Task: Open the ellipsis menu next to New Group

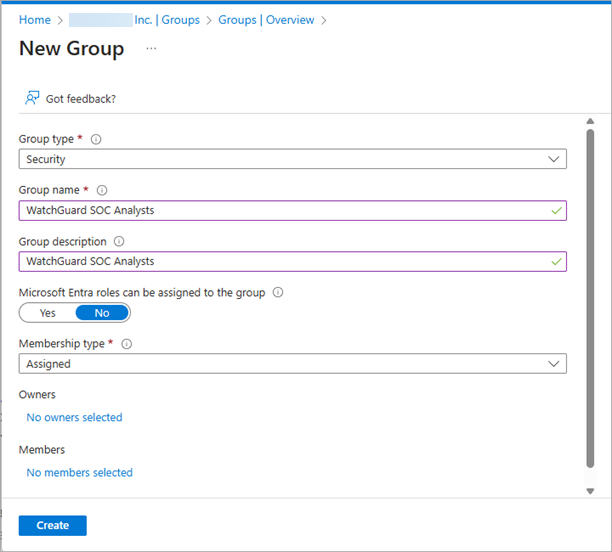Action: pyautogui.click(x=151, y=48)
